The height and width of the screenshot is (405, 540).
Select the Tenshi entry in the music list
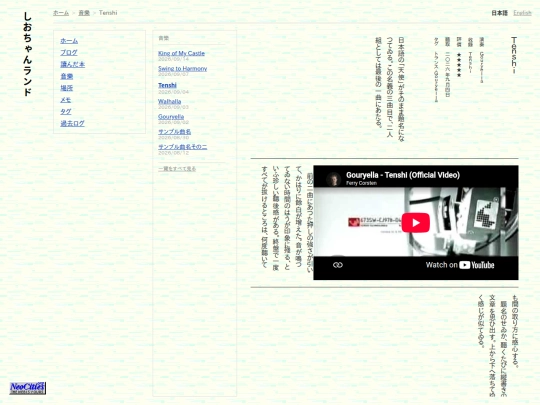point(167,85)
